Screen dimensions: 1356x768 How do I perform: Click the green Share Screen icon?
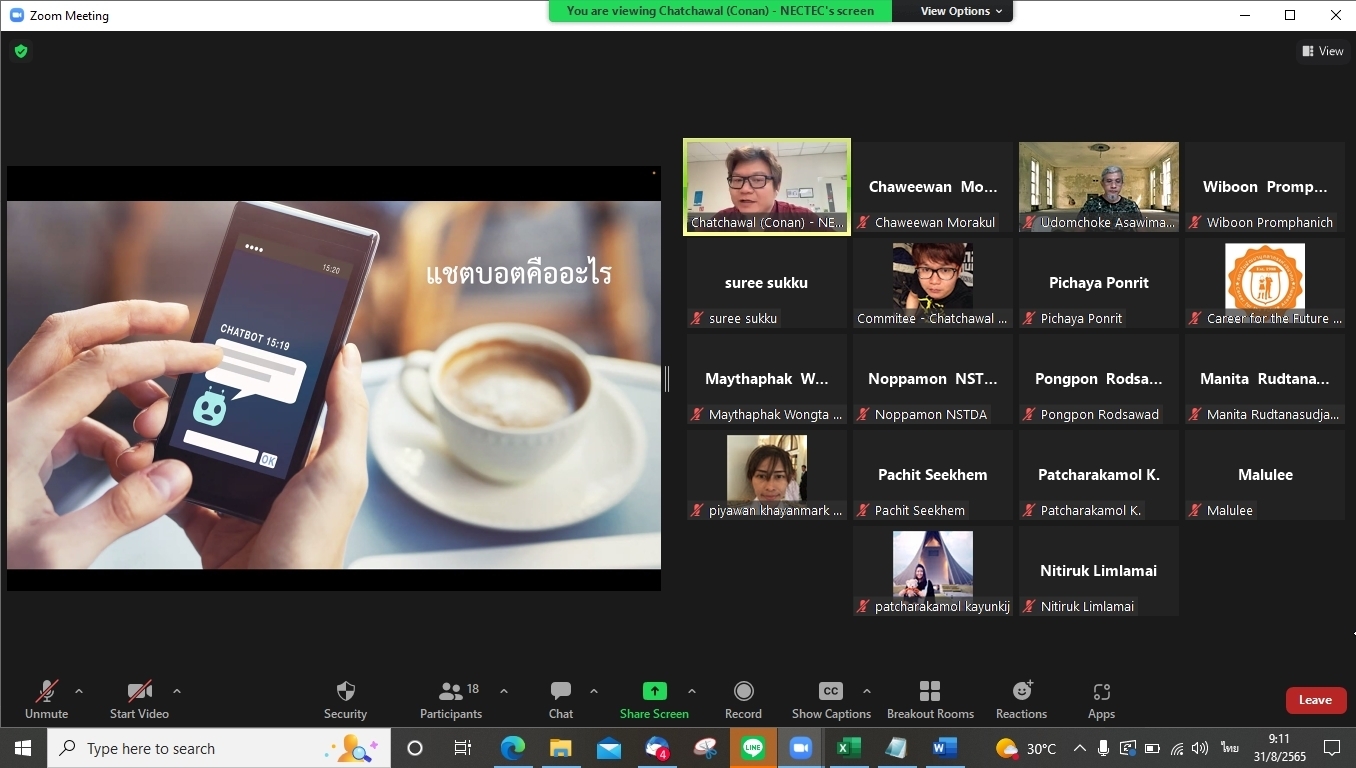pyautogui.click(x=654, y=691)
